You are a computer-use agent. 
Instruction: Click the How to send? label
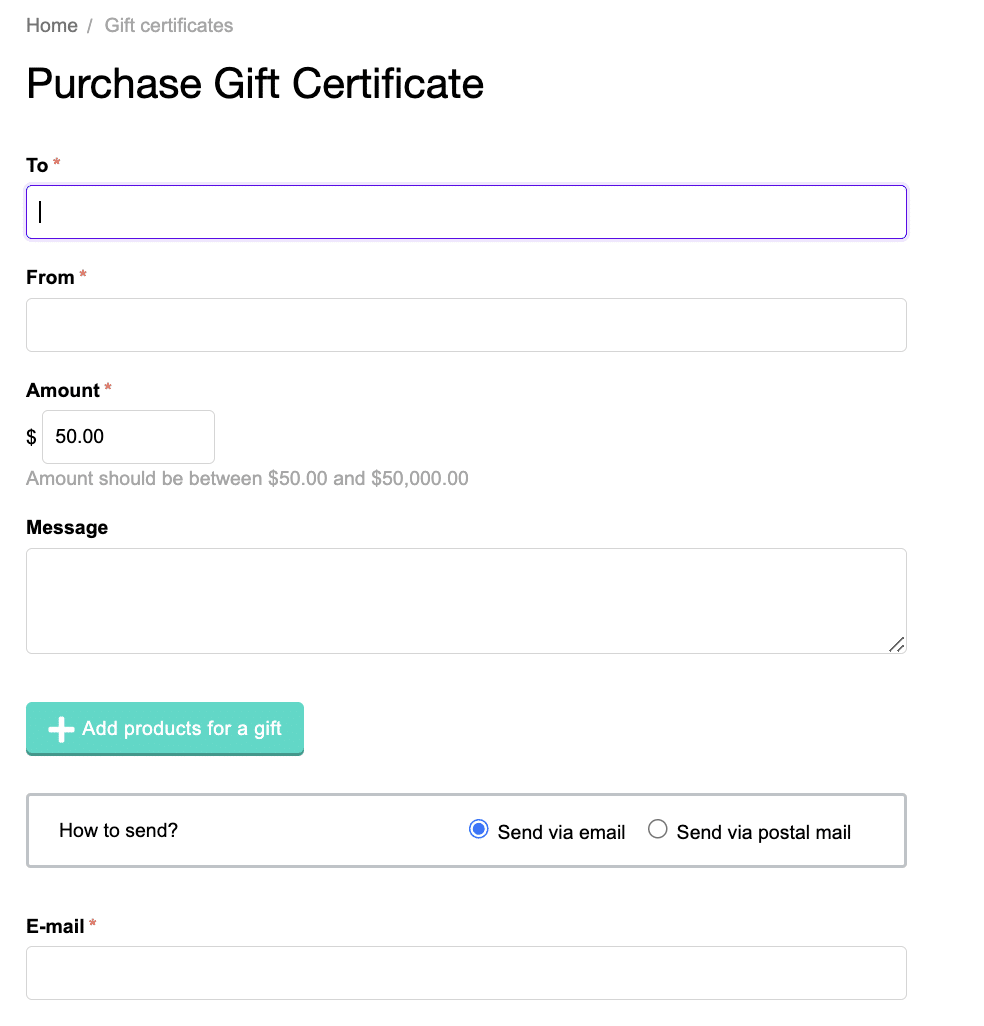[x=118, y=830]
